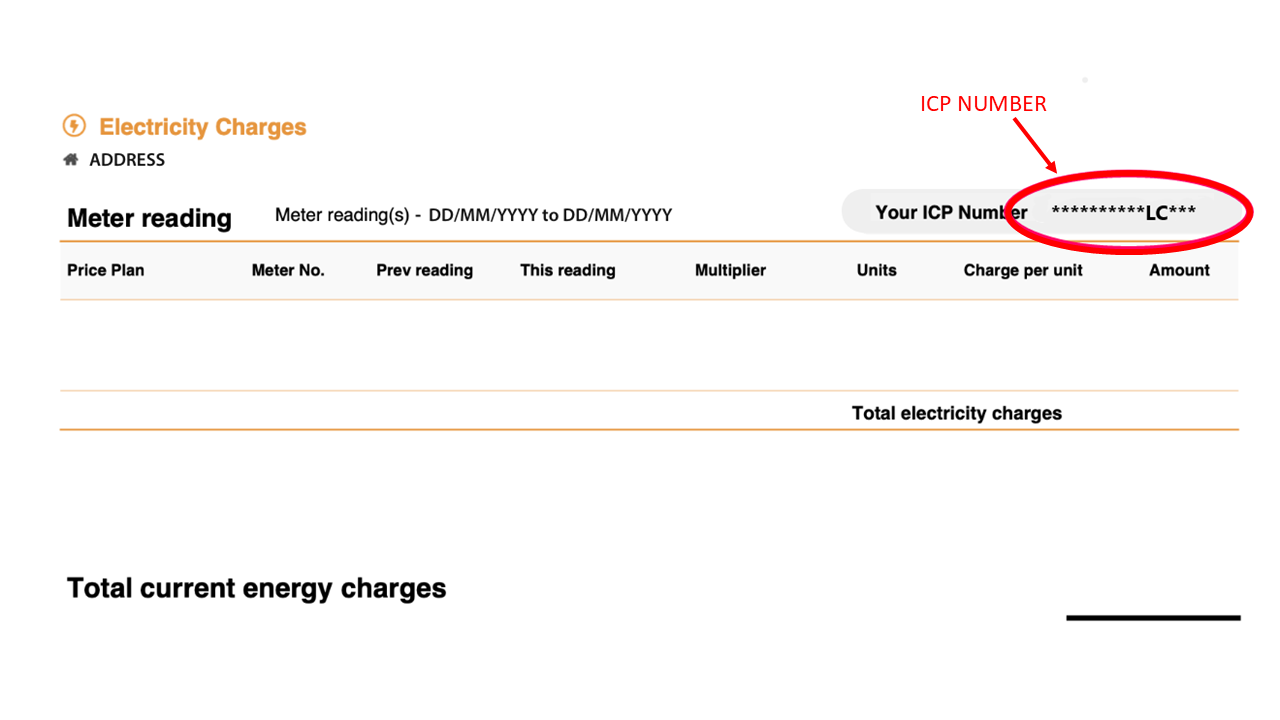Click the Meter reading heading
The width and height of the screenshot is (1280, 720).
pos(149,218)
